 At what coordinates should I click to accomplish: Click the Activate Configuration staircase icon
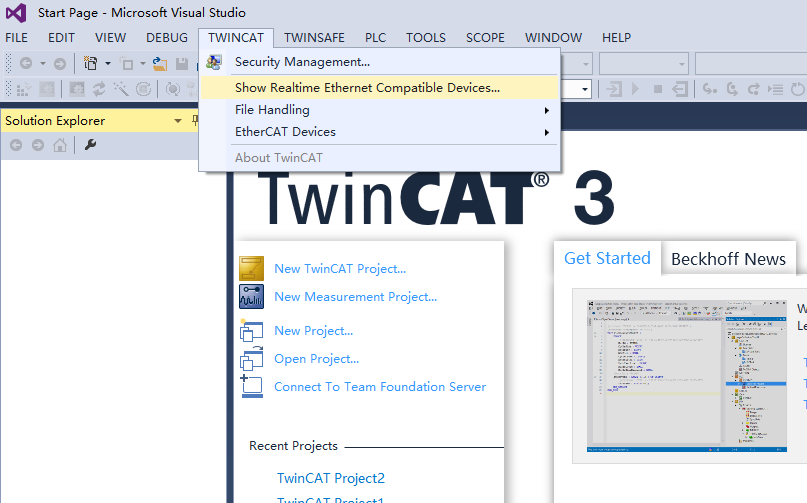(x=23, y=90)
